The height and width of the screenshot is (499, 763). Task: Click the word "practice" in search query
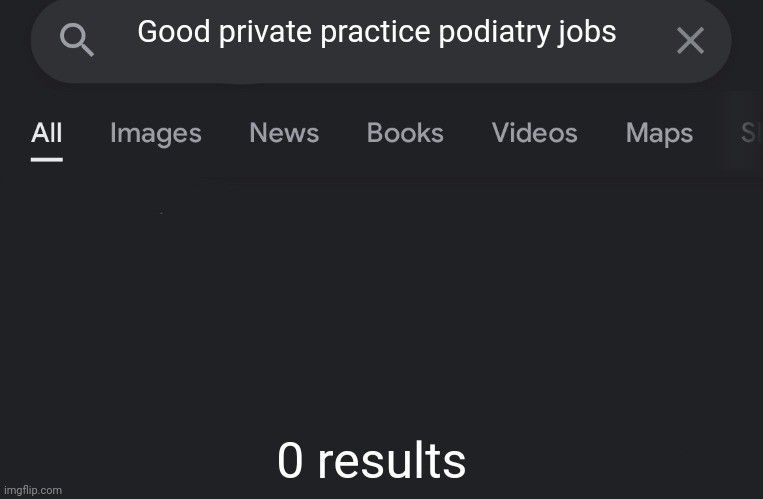click(375, 33)
